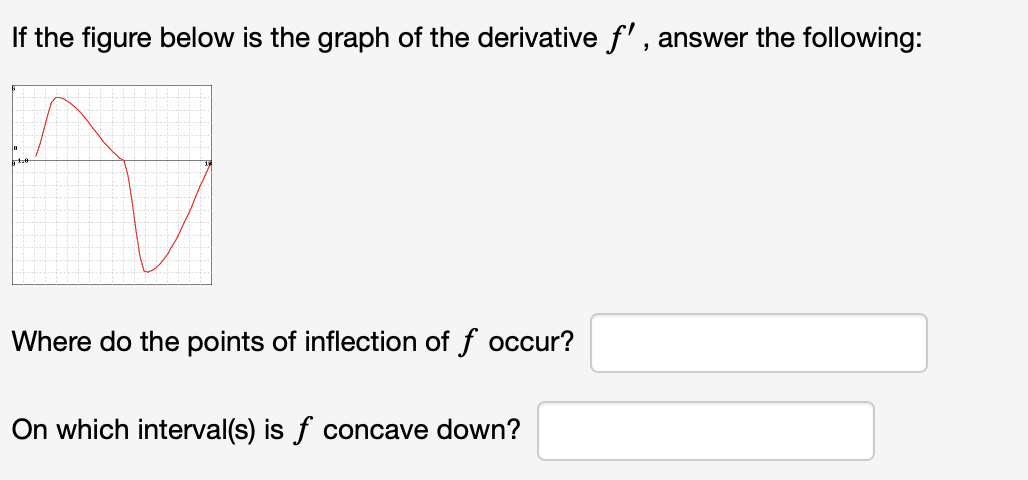Screen dimensions: 1028x480
Task: Open the derivative graph image
Action: click(111, 185)
